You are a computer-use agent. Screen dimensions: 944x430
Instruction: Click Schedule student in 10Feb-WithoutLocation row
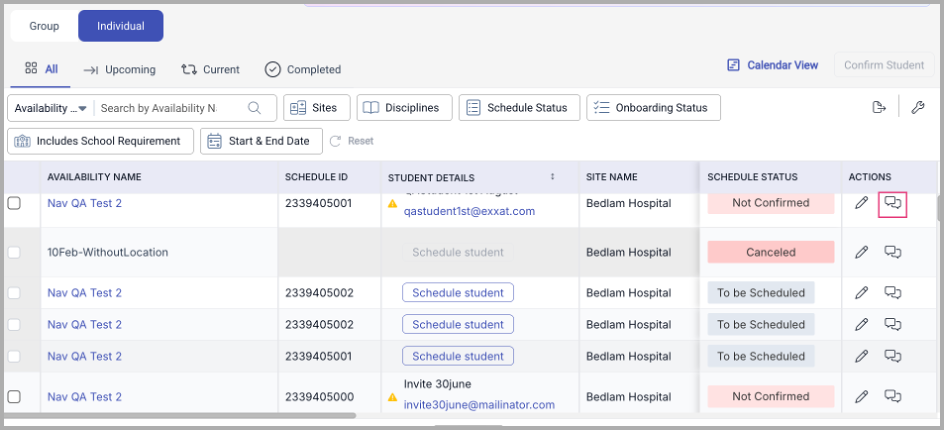coord(458,252)
